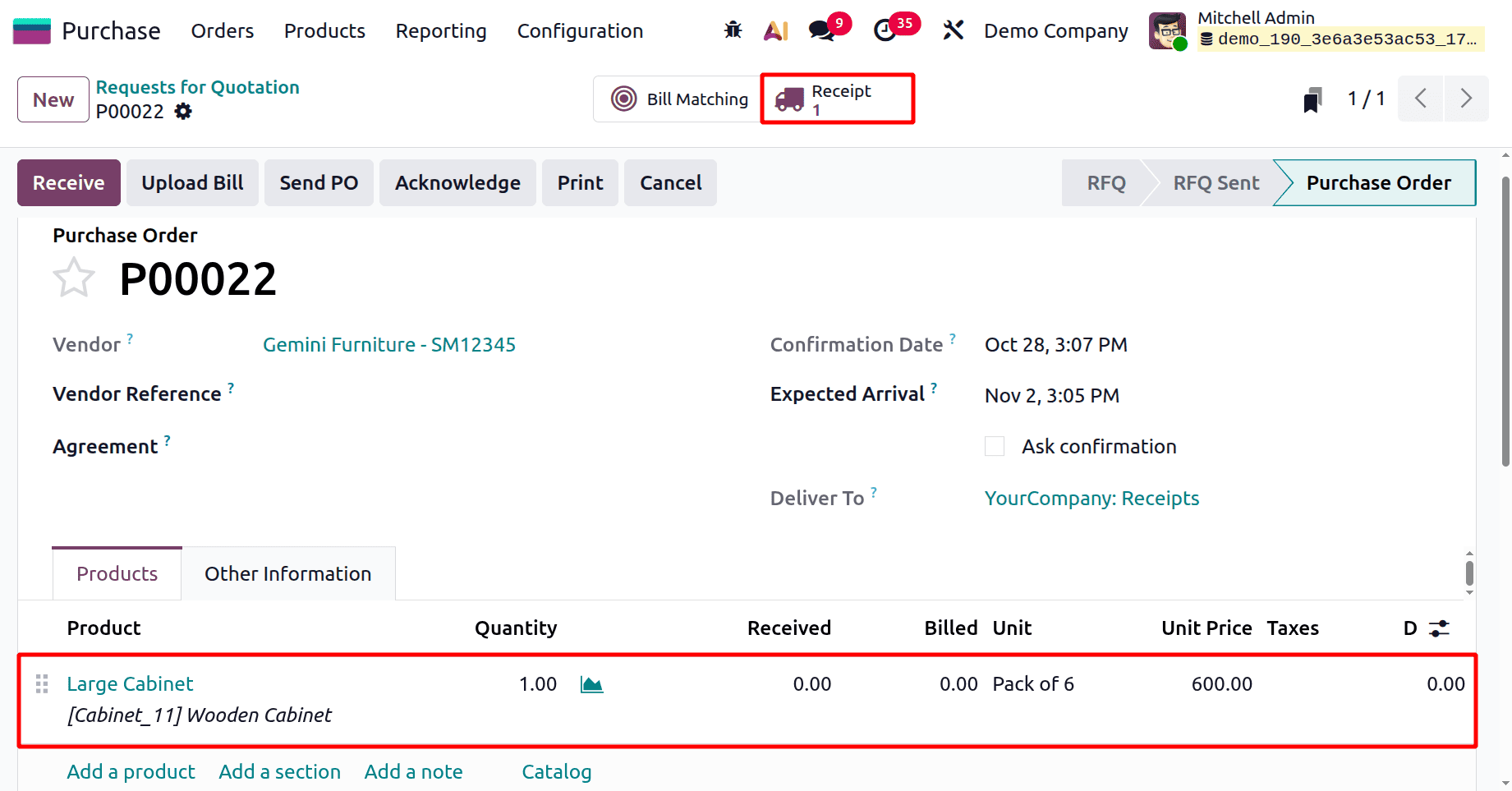Click the AI assistant icon
1512x791 pixels.
774,30
